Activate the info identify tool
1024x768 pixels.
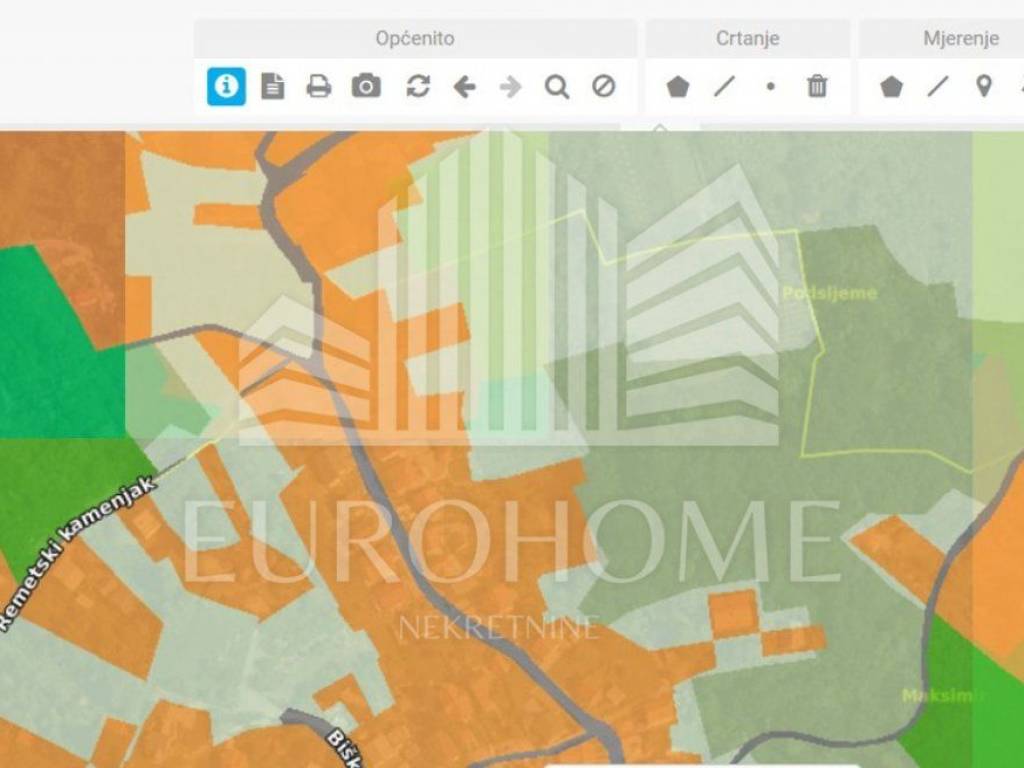click(x=226, y=87)
